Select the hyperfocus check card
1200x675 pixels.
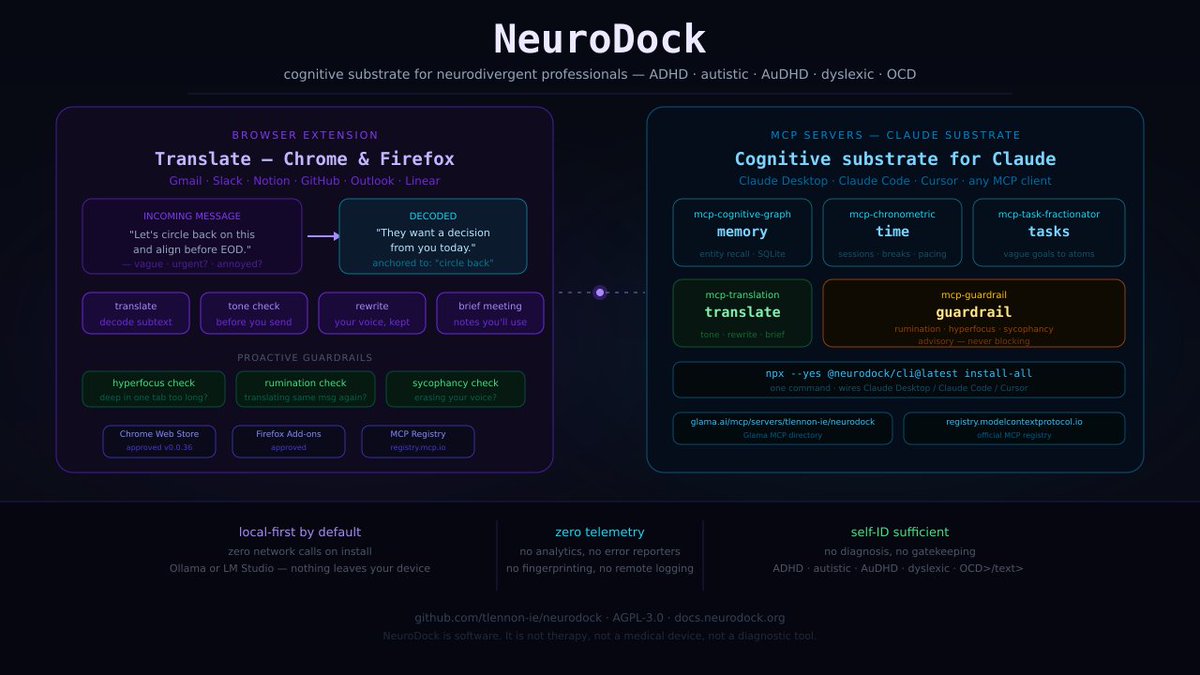click(x=154, y=389)
